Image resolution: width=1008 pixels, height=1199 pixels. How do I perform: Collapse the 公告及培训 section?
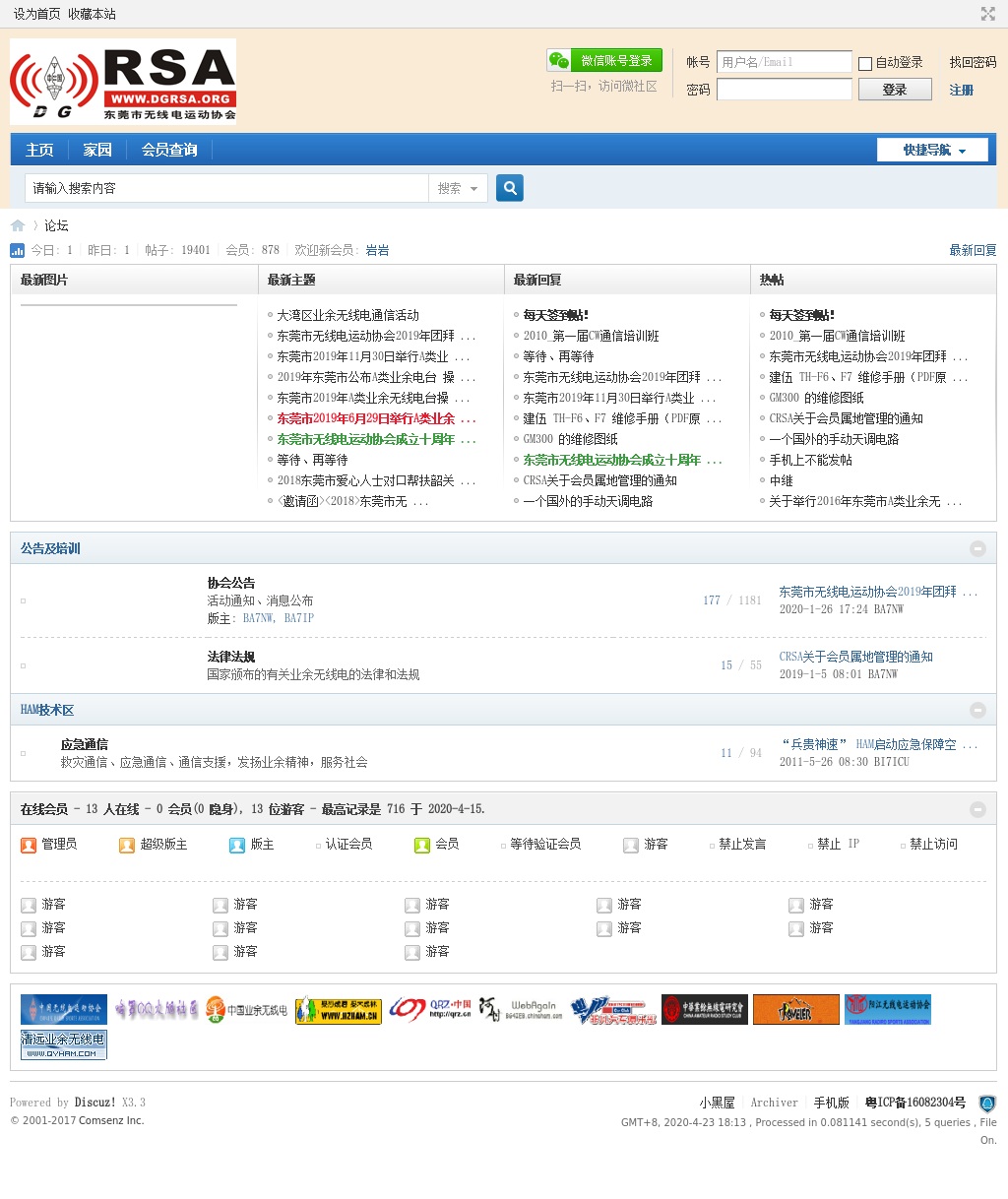(x=977, y=548)
